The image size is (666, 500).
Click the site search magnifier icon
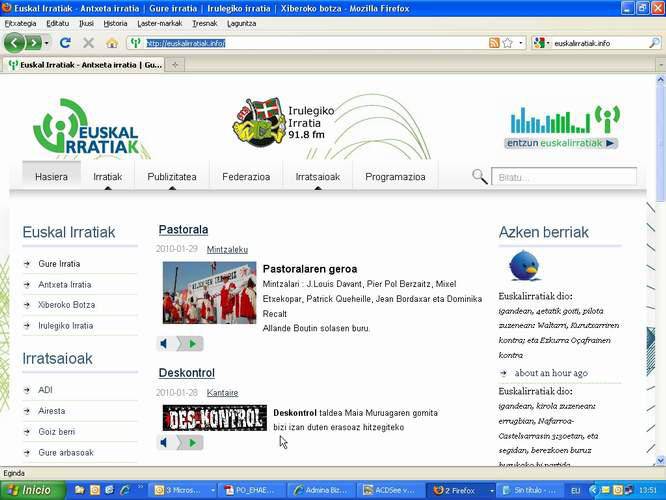click(480, 176)
